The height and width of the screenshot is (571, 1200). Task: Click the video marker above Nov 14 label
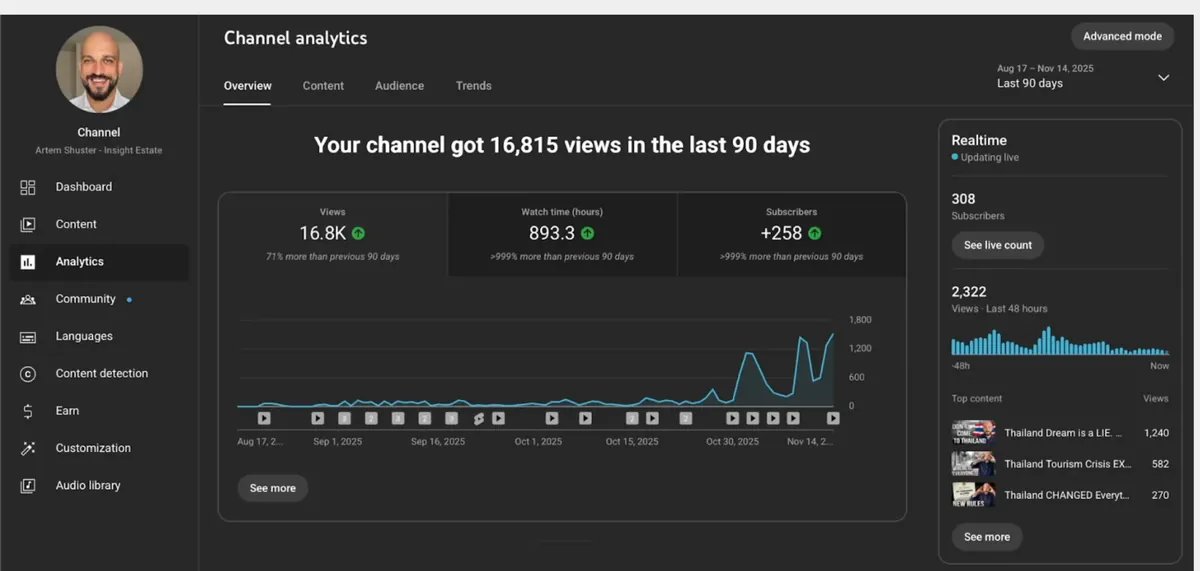832,418
